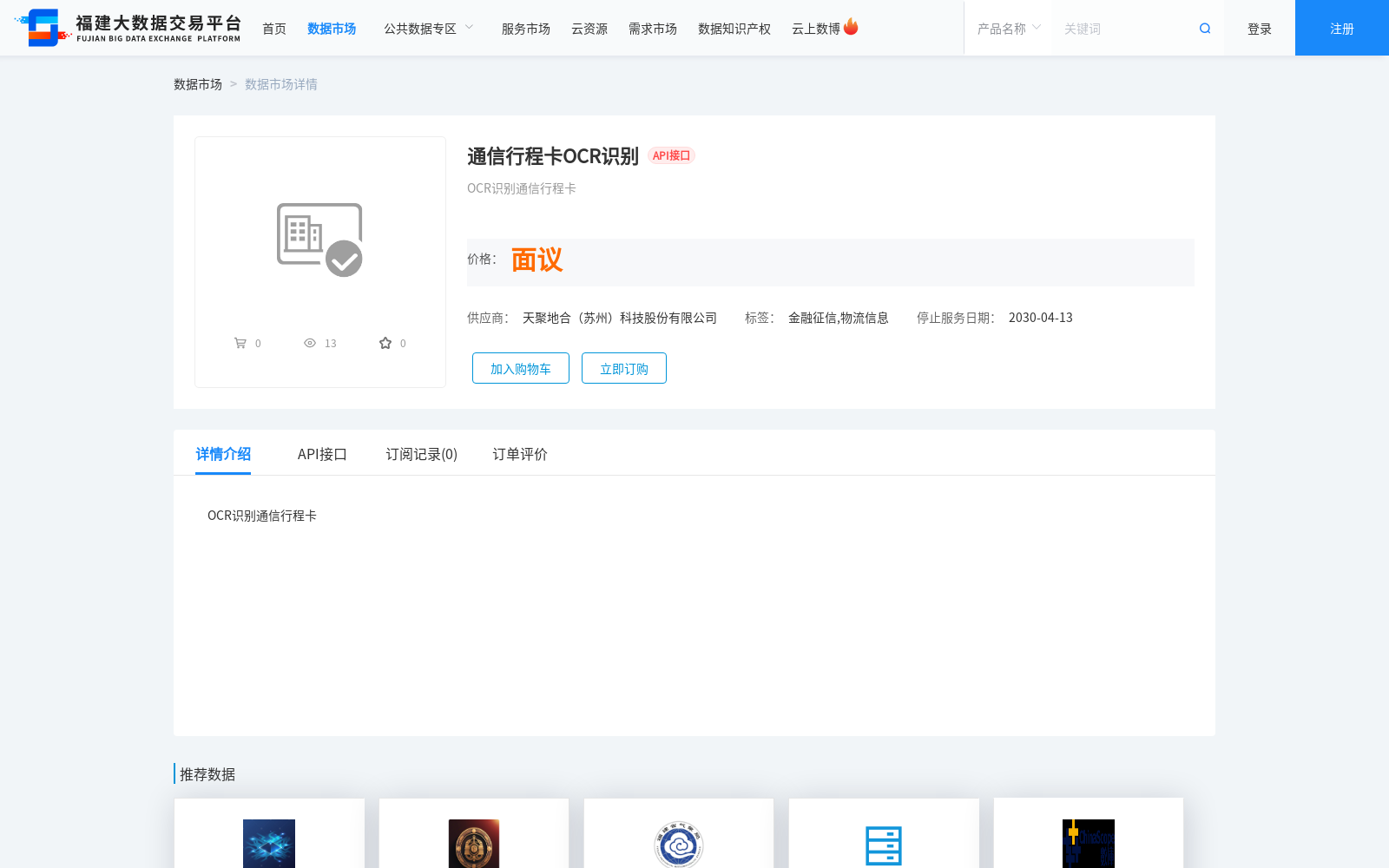Open the round blue seal recommended thumbnail
The height and width of the screenshot is (868, 1389).
click(679, 843)
